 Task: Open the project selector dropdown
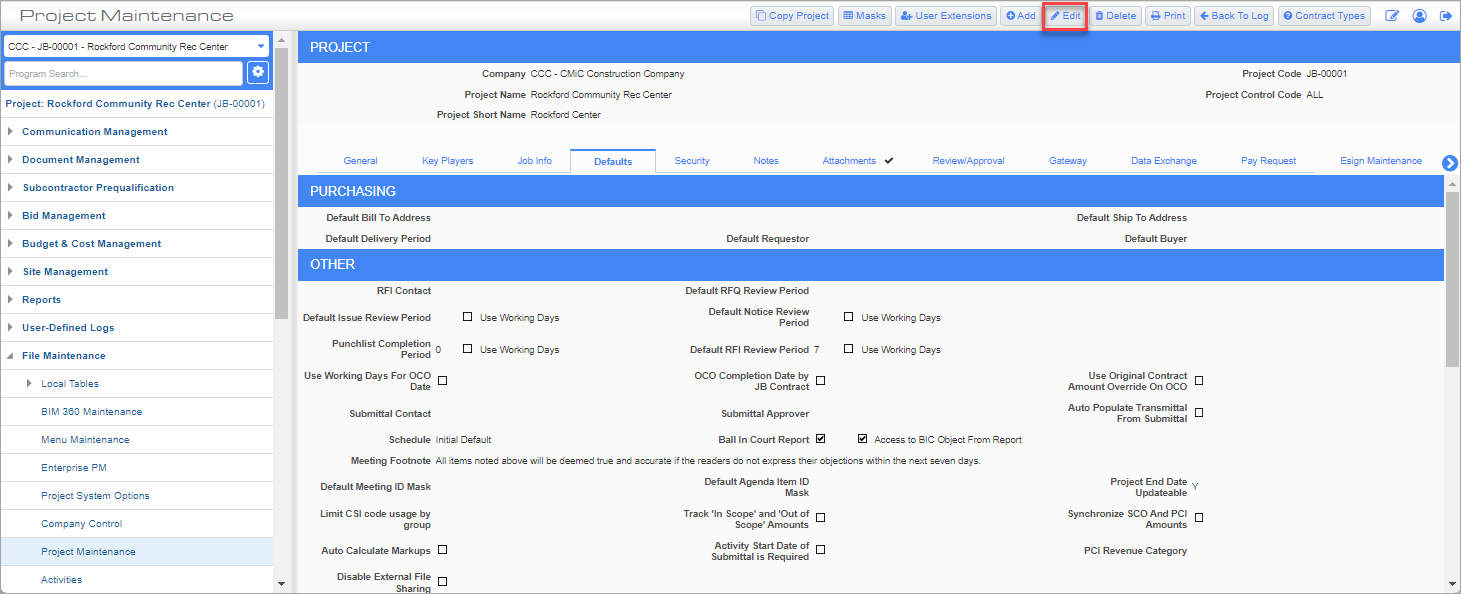136,46
